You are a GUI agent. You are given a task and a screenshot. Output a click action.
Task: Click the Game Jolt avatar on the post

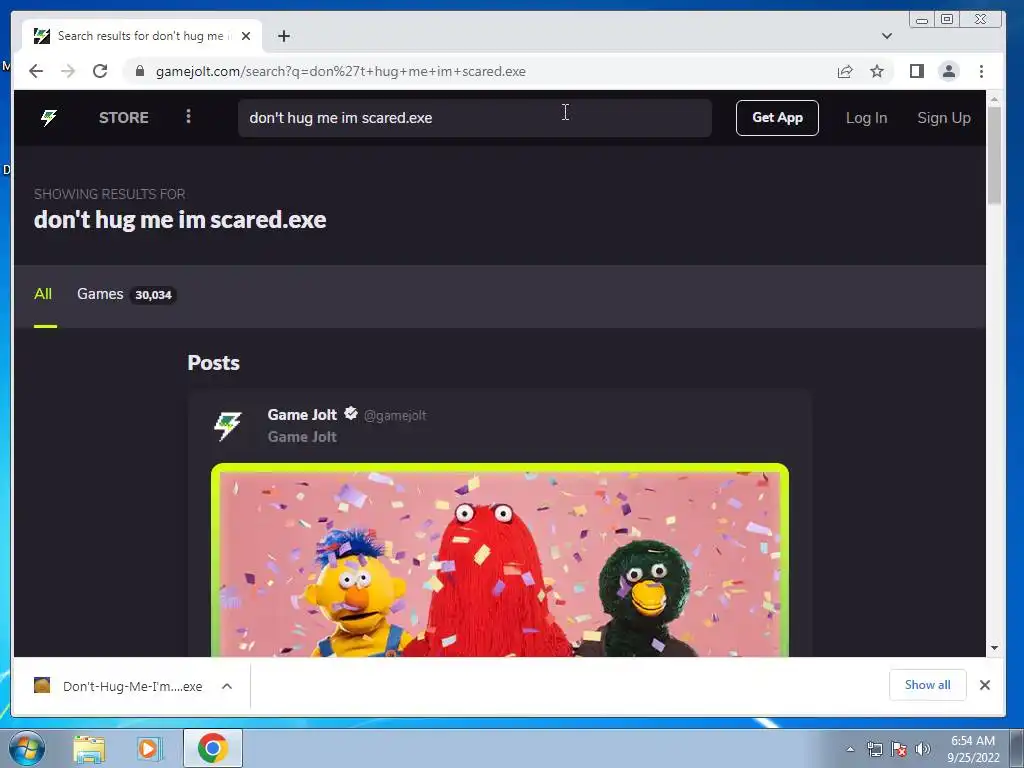tap(228, 426)
